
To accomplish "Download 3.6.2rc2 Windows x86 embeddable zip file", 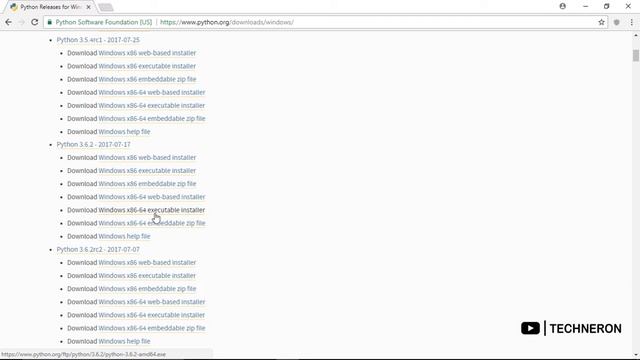I will coord(147,289).
